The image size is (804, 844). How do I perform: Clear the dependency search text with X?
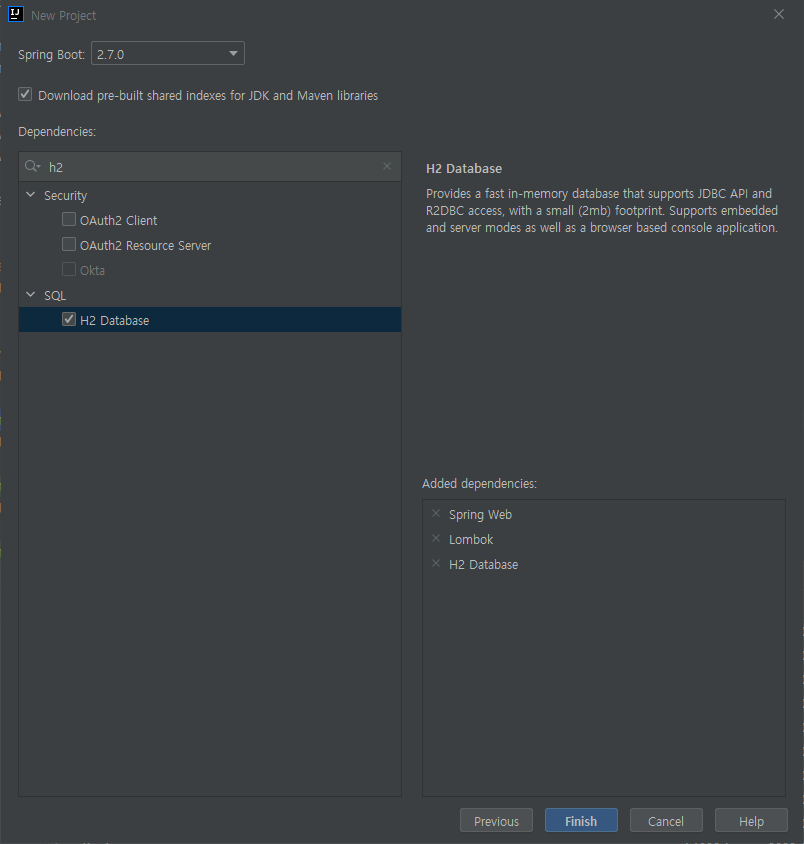click(x=387, y=166)
